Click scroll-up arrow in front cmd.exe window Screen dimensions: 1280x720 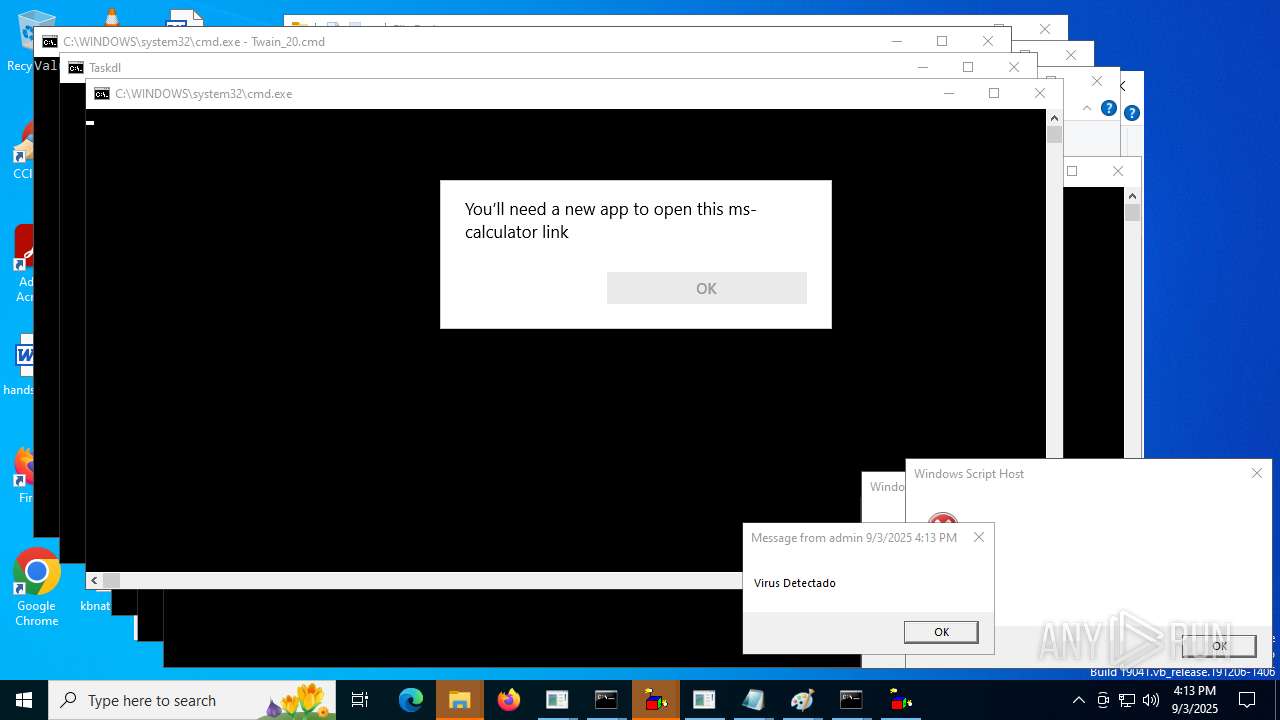click(1054, 118)
